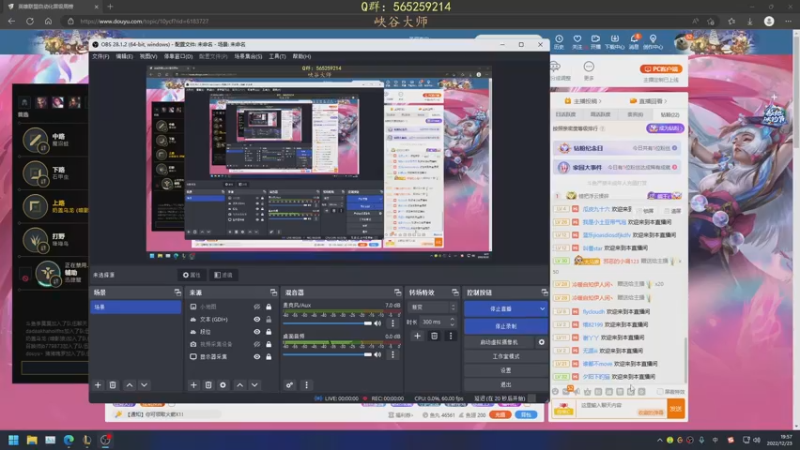This screenshot has width=800, height=450.
Task: Show the hidden 小地图 source
Action: 257,307
